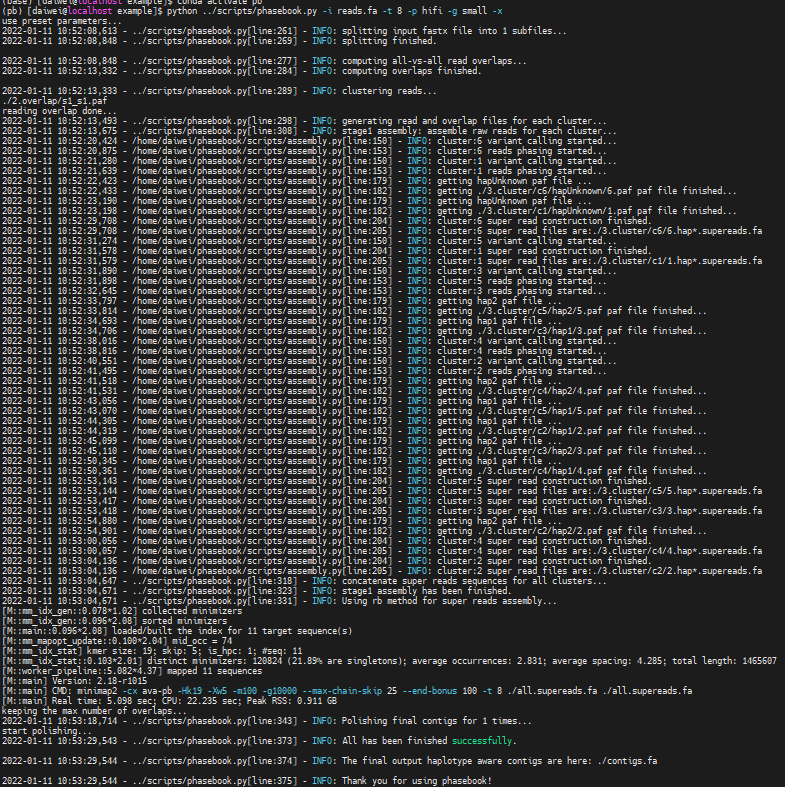The width and height of the screenshot is (785, 787).
Task: Click 'cluster:6 variant calling started...' line
Action: coord(309,142)
